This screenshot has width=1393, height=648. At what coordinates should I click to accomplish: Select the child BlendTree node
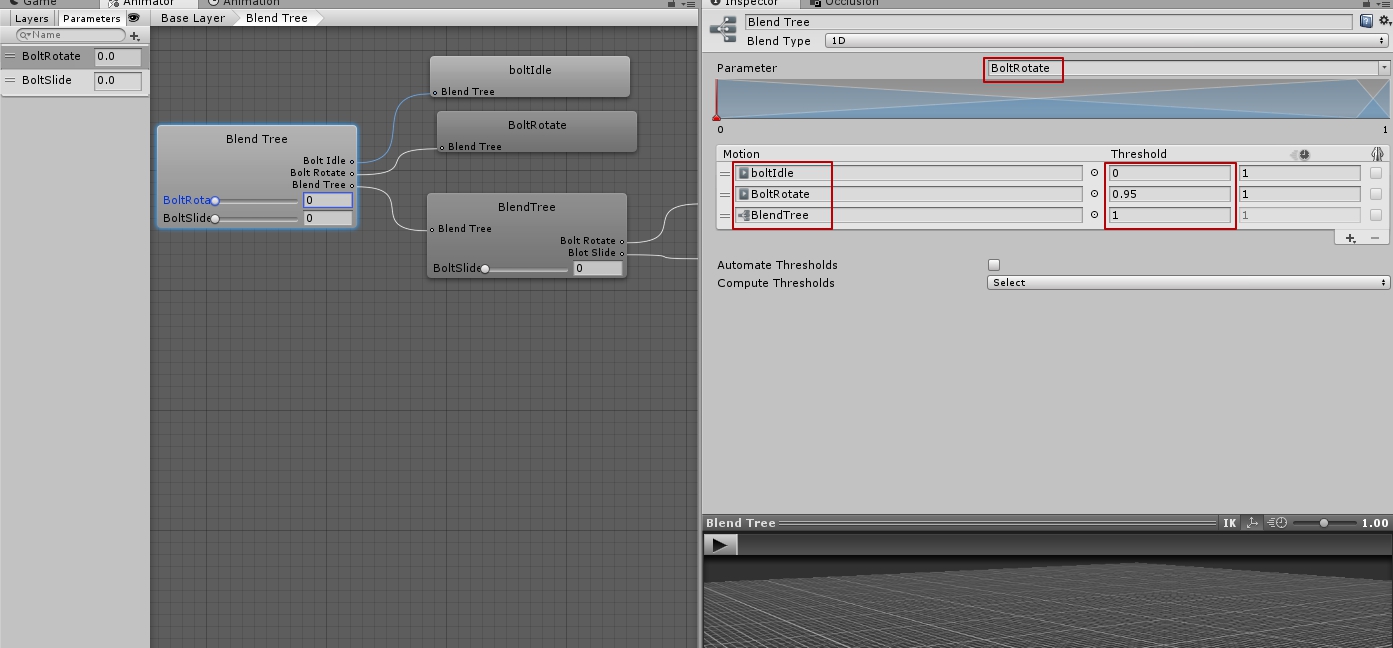pos(527,235)
